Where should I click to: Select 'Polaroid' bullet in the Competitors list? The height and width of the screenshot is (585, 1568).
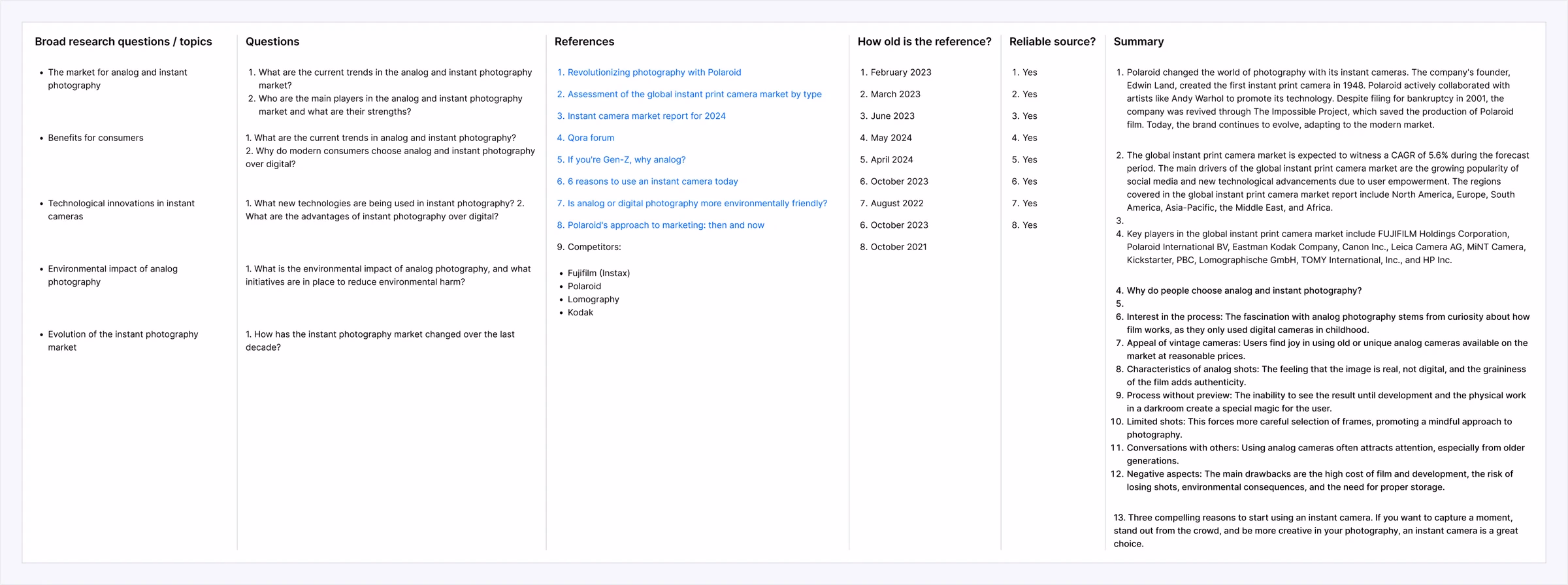pos(584,287)
